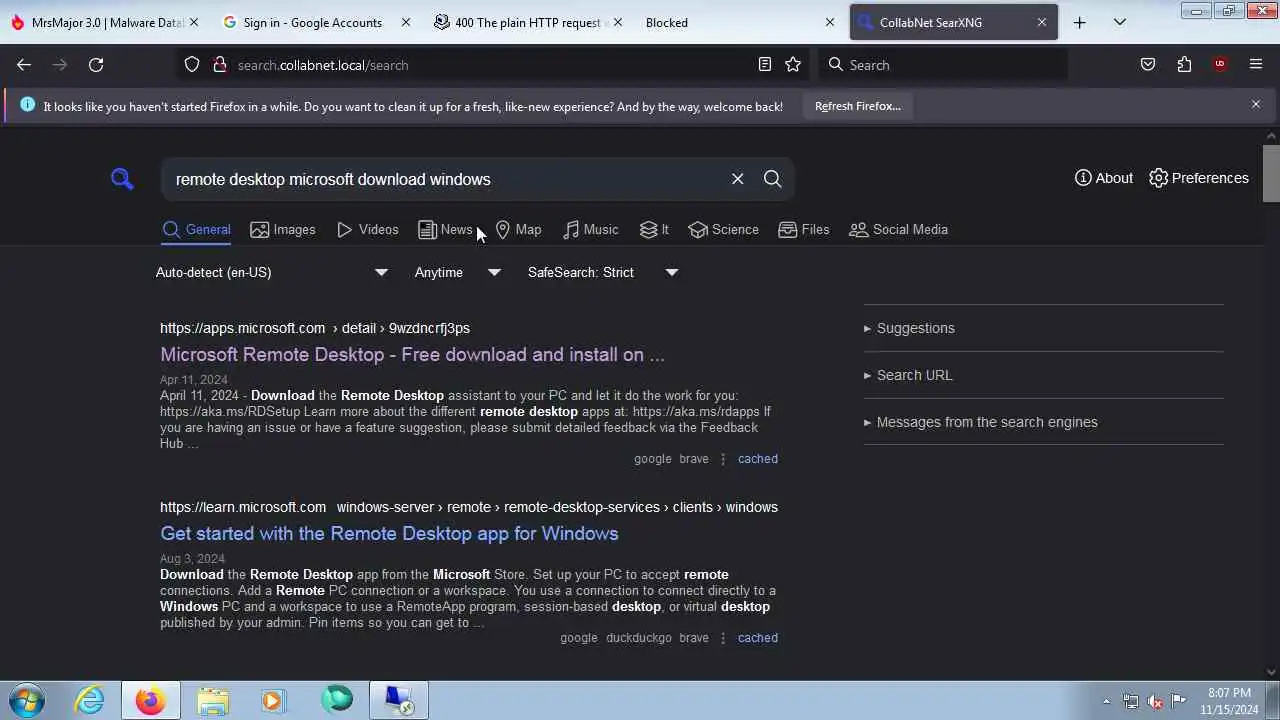The image size is (1280, 720).
Task: Click the taskbar clock showing 8:07 PM
Action: (x=1229, y=701)
